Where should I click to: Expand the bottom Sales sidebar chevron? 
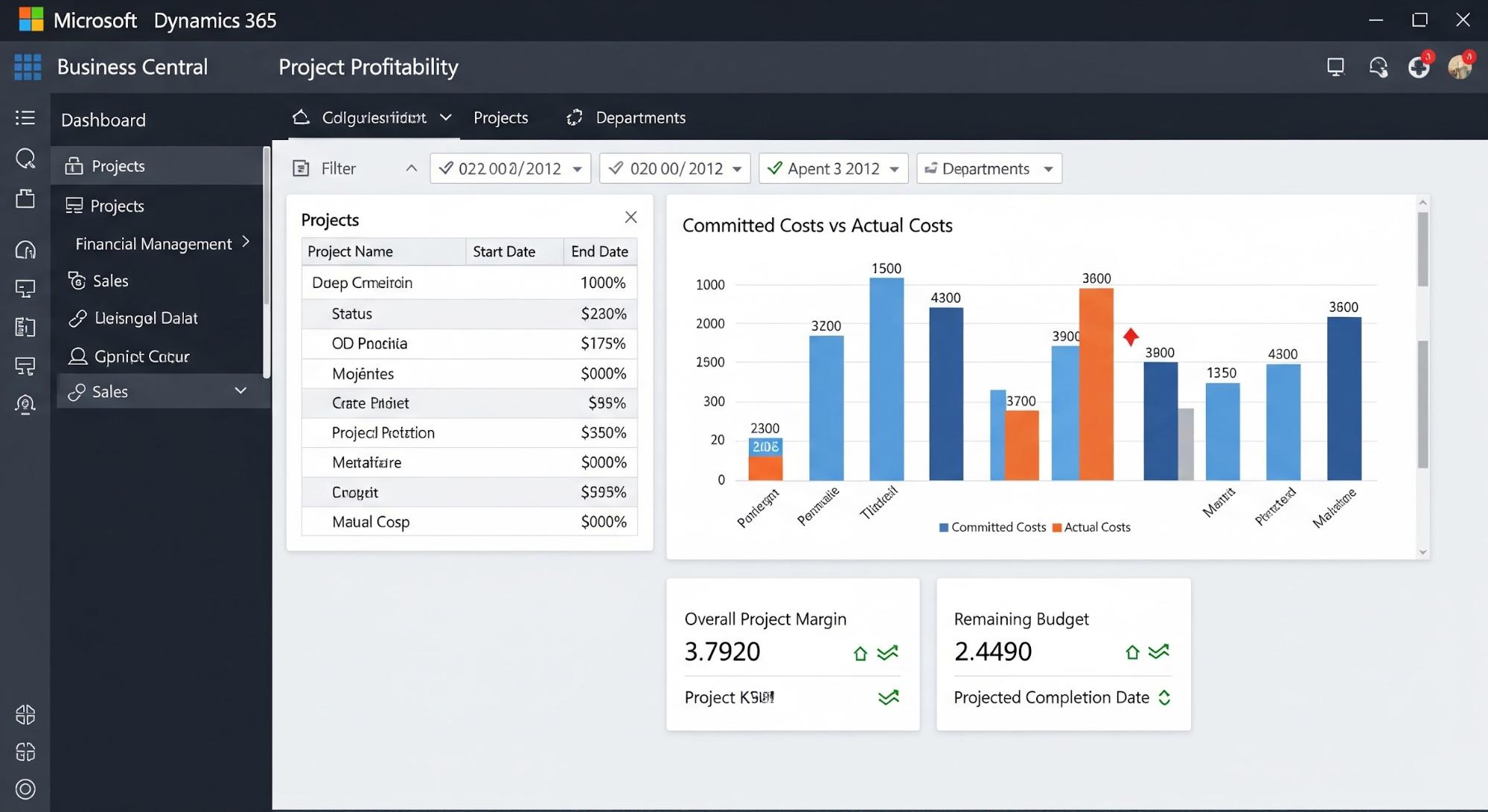click(240, 391)
